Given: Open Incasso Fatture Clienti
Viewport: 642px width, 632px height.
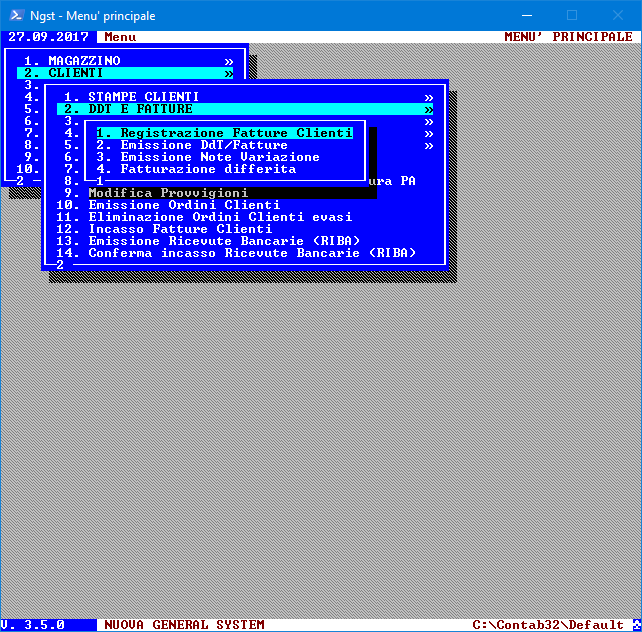Looking at the screenshot, I should (x=180, y=229).
